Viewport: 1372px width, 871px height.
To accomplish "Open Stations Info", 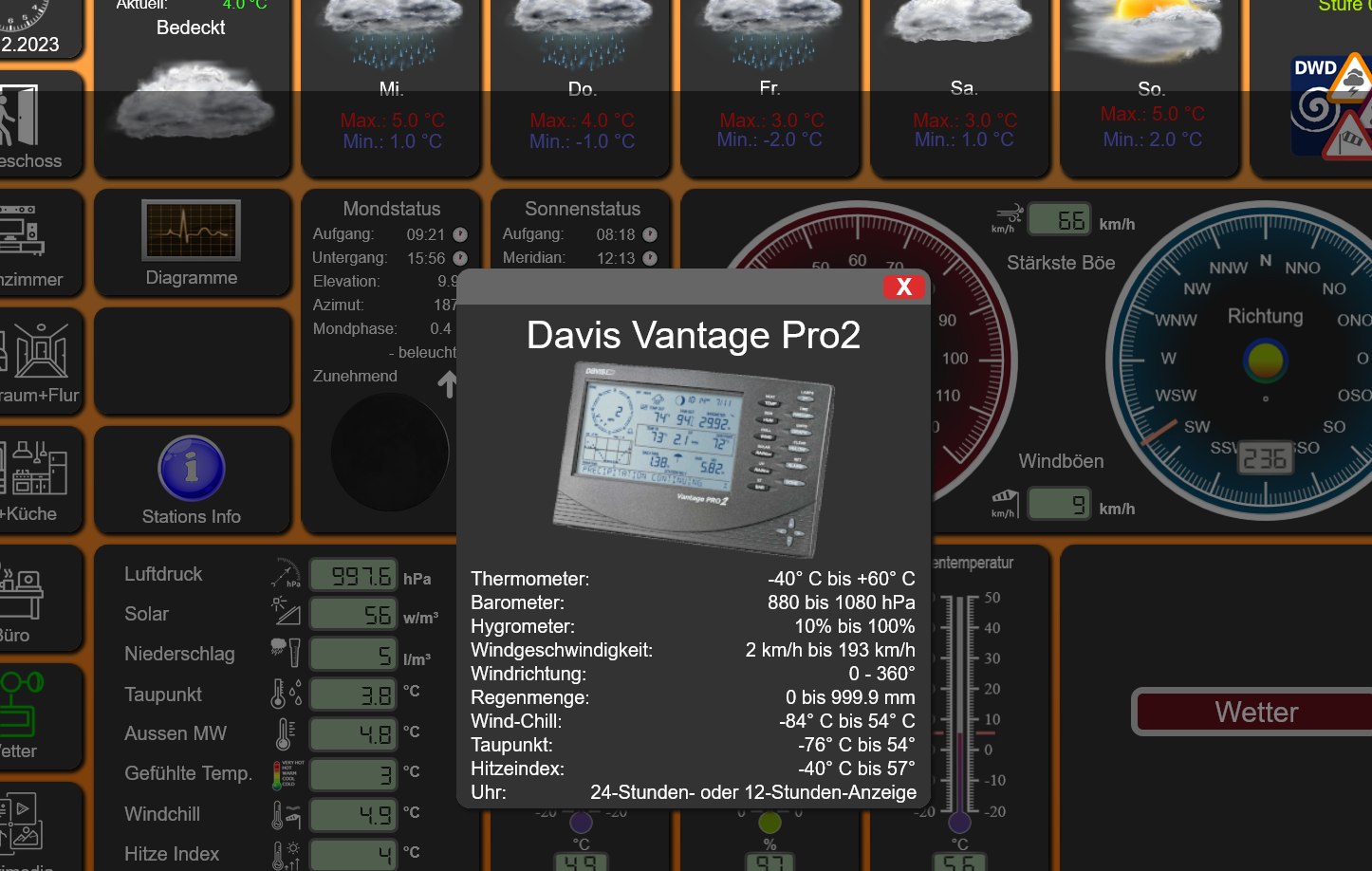I will [192, 480].
